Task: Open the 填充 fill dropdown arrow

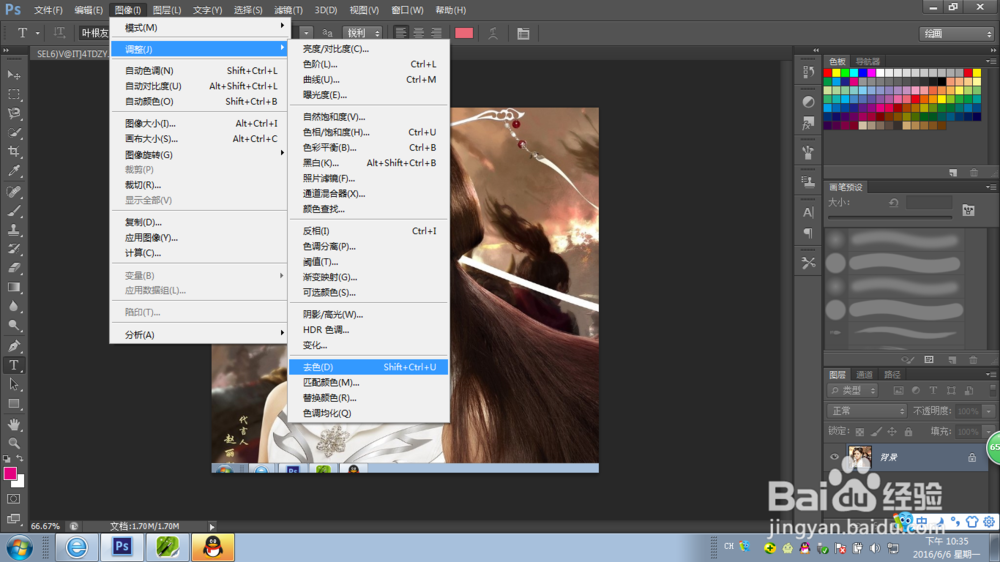Action: pyautogui.click(x=989, y=432)
